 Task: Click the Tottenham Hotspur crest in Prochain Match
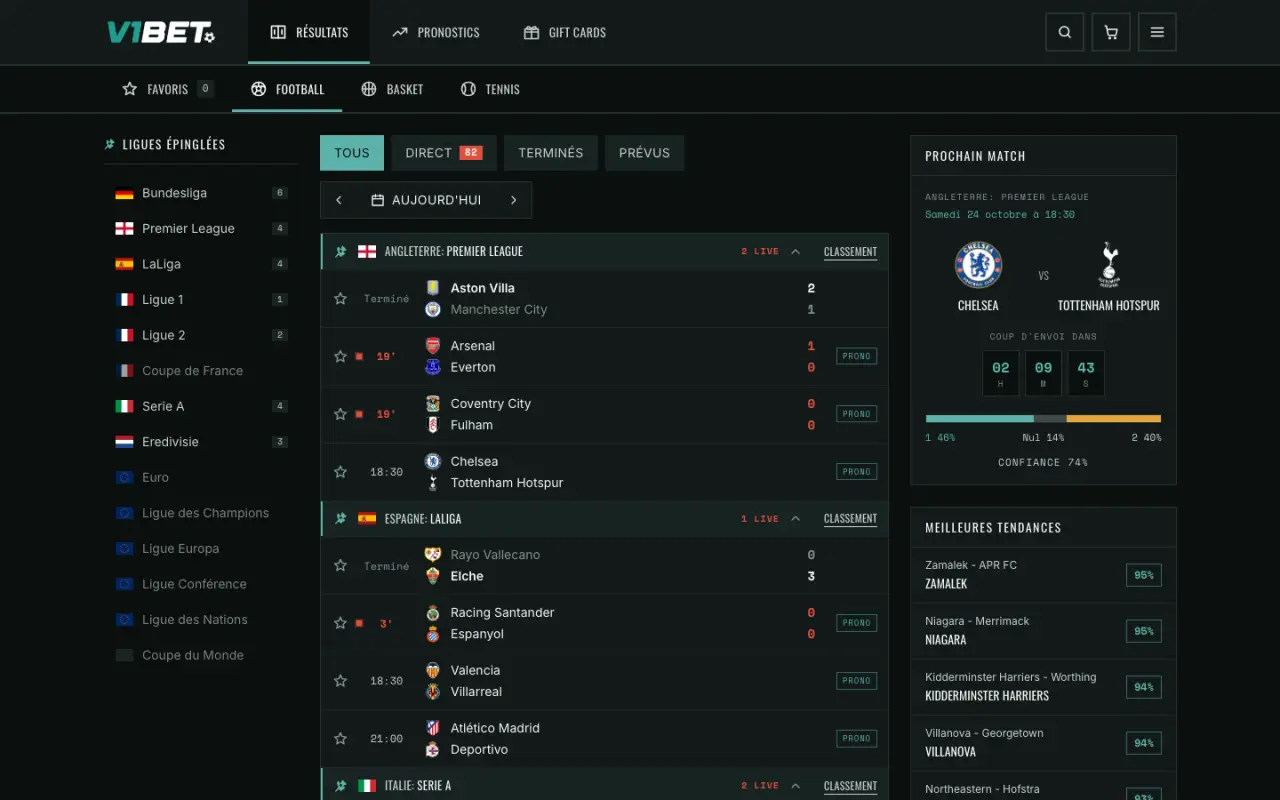(x=1109, y=265)
